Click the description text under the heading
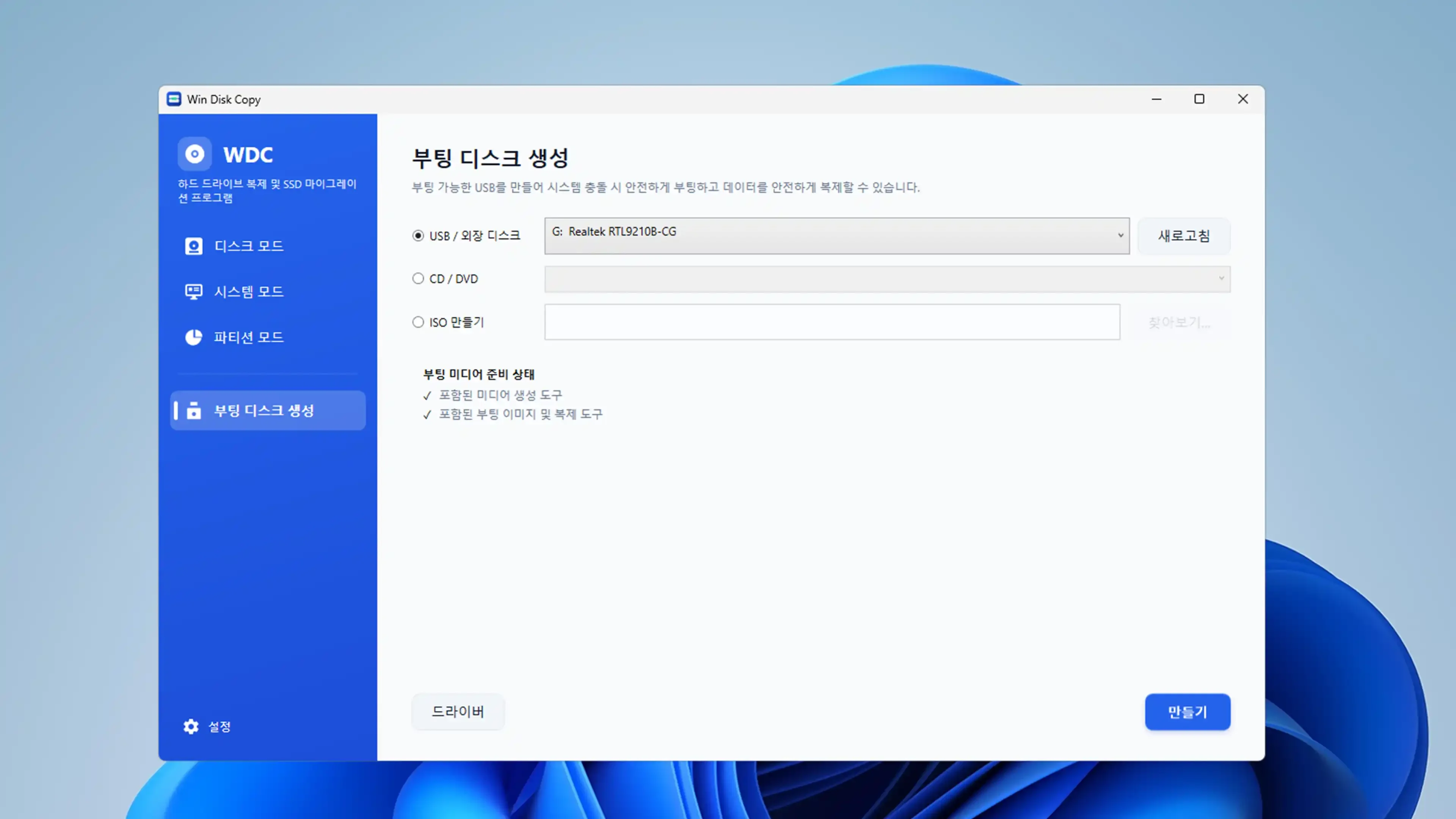1456x819 pixels. coord(666,187)
